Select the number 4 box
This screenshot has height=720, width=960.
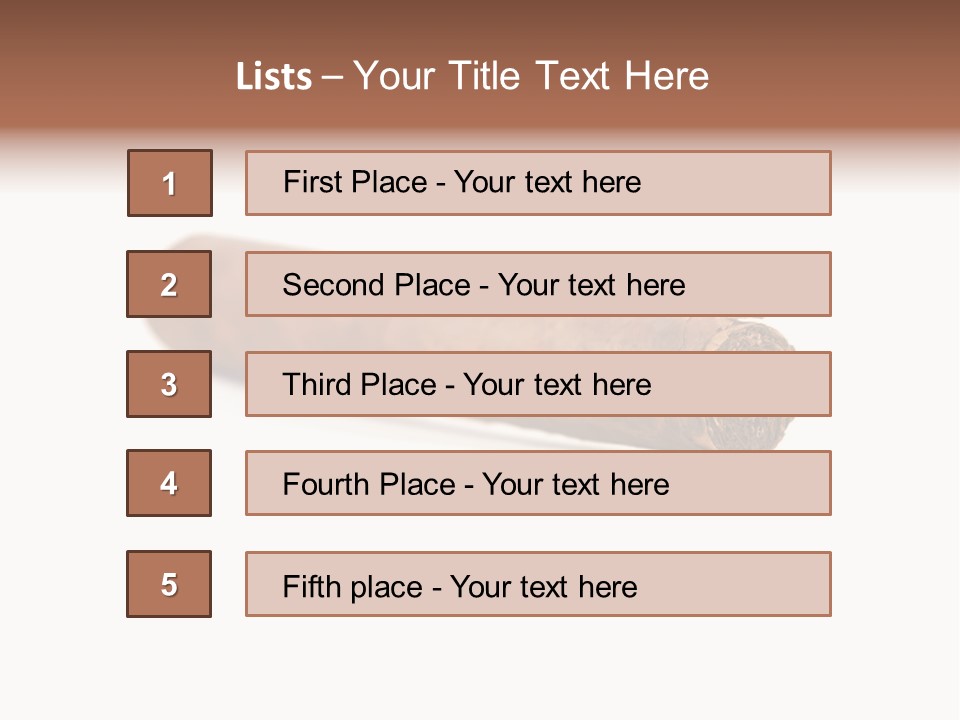point(169,483)
